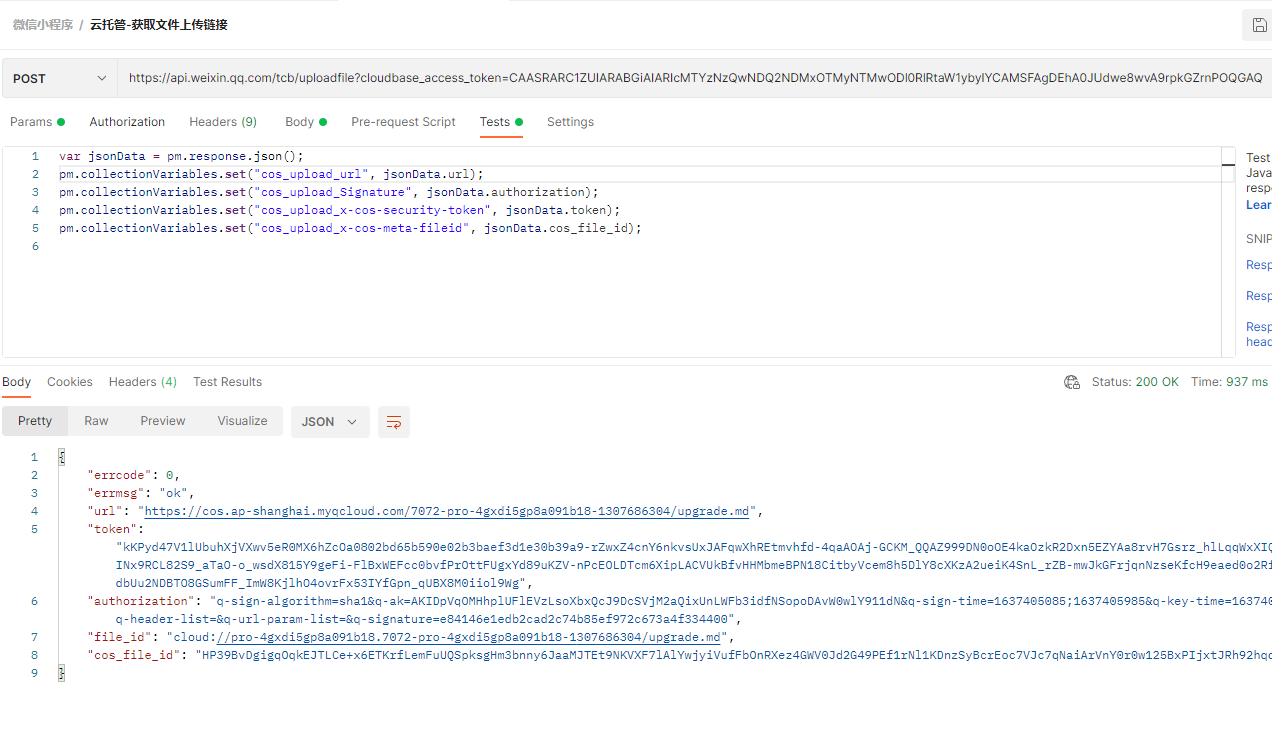The height and width of the screenshot is (739, 1272).
Task: Open the Settings tab
Action: pyautogui.click(x=570, y=122)
